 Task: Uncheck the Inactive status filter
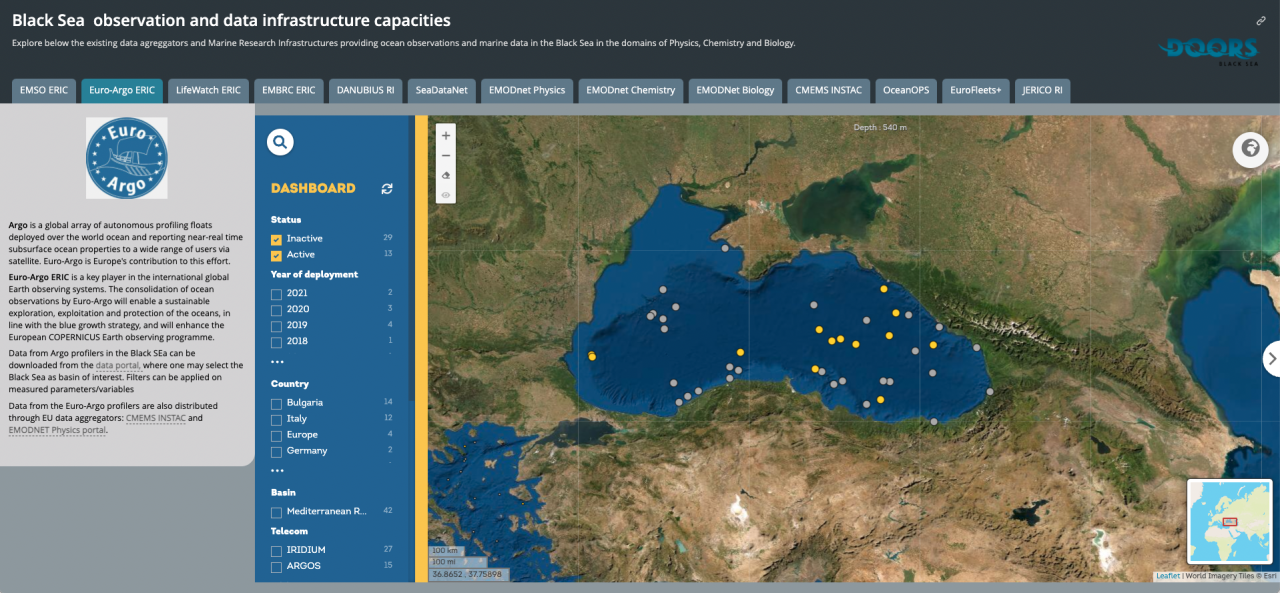(x=276, y=239)
